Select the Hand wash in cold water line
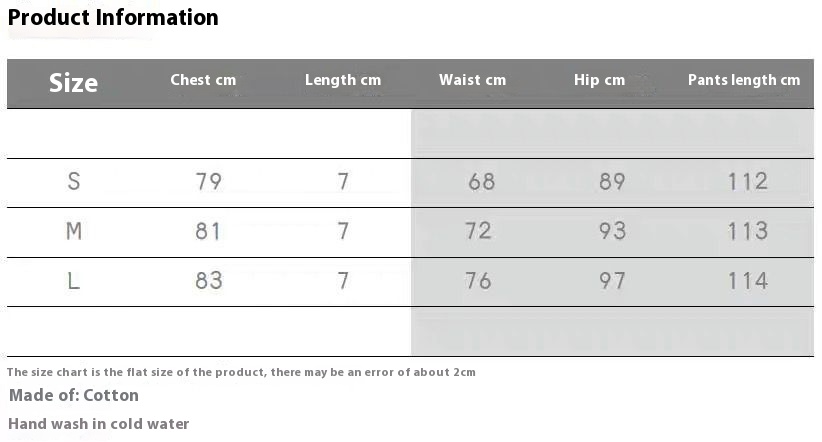This screenshot has height=442, width=822. point(99,424)
